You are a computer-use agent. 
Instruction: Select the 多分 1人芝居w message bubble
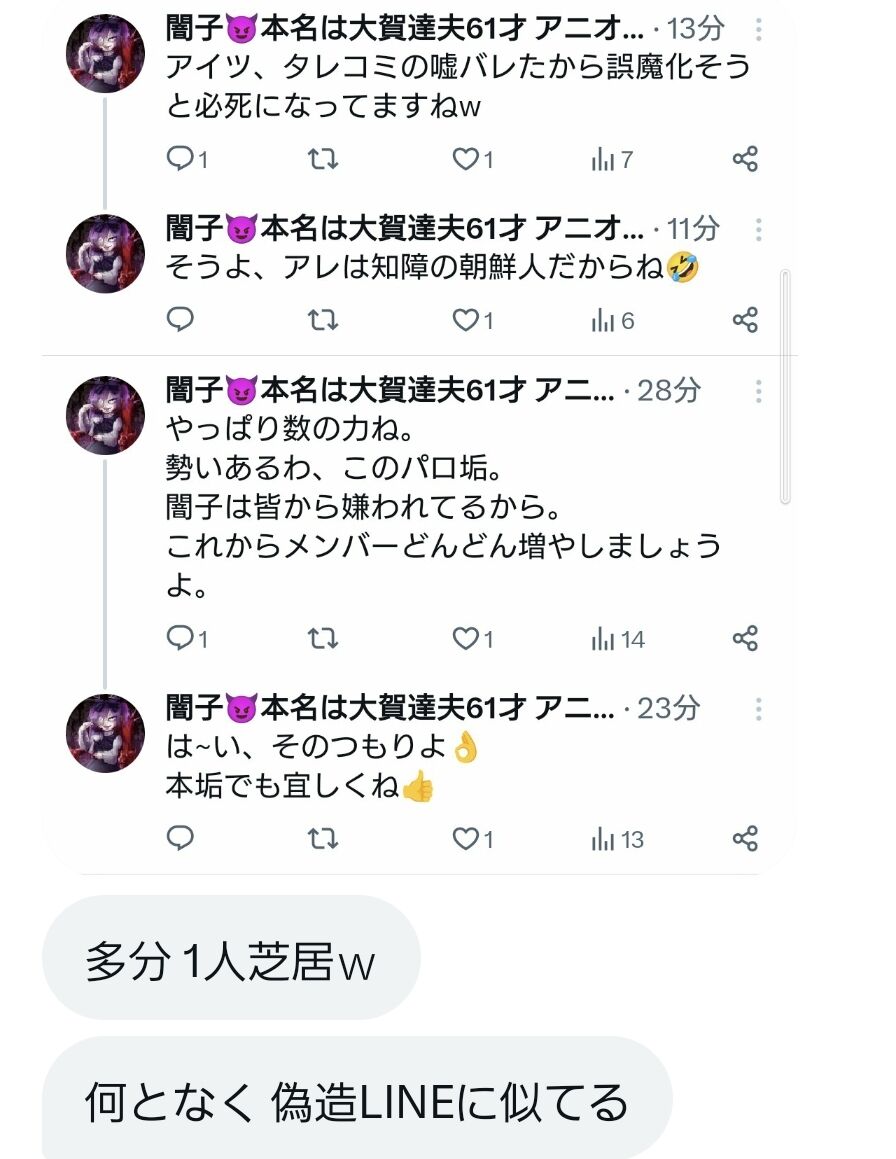pyautogui.click(x=231, y=958)
